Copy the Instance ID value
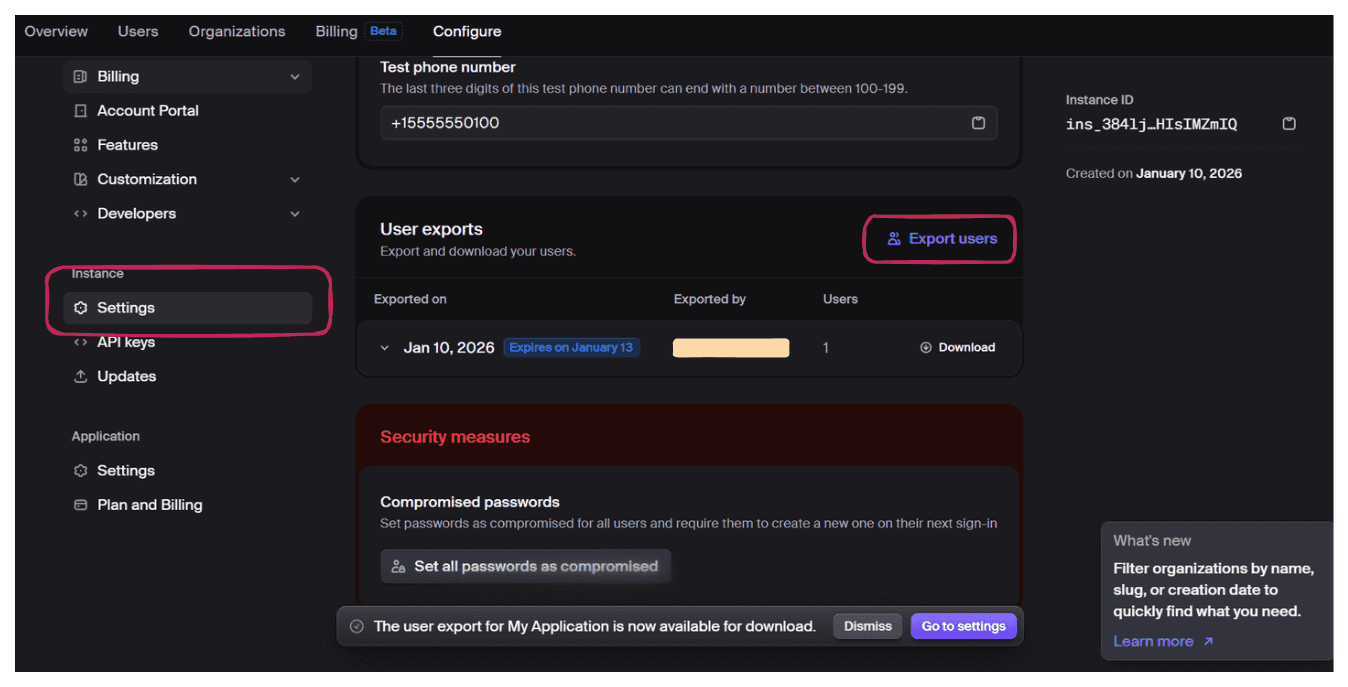 point(1289,124)
